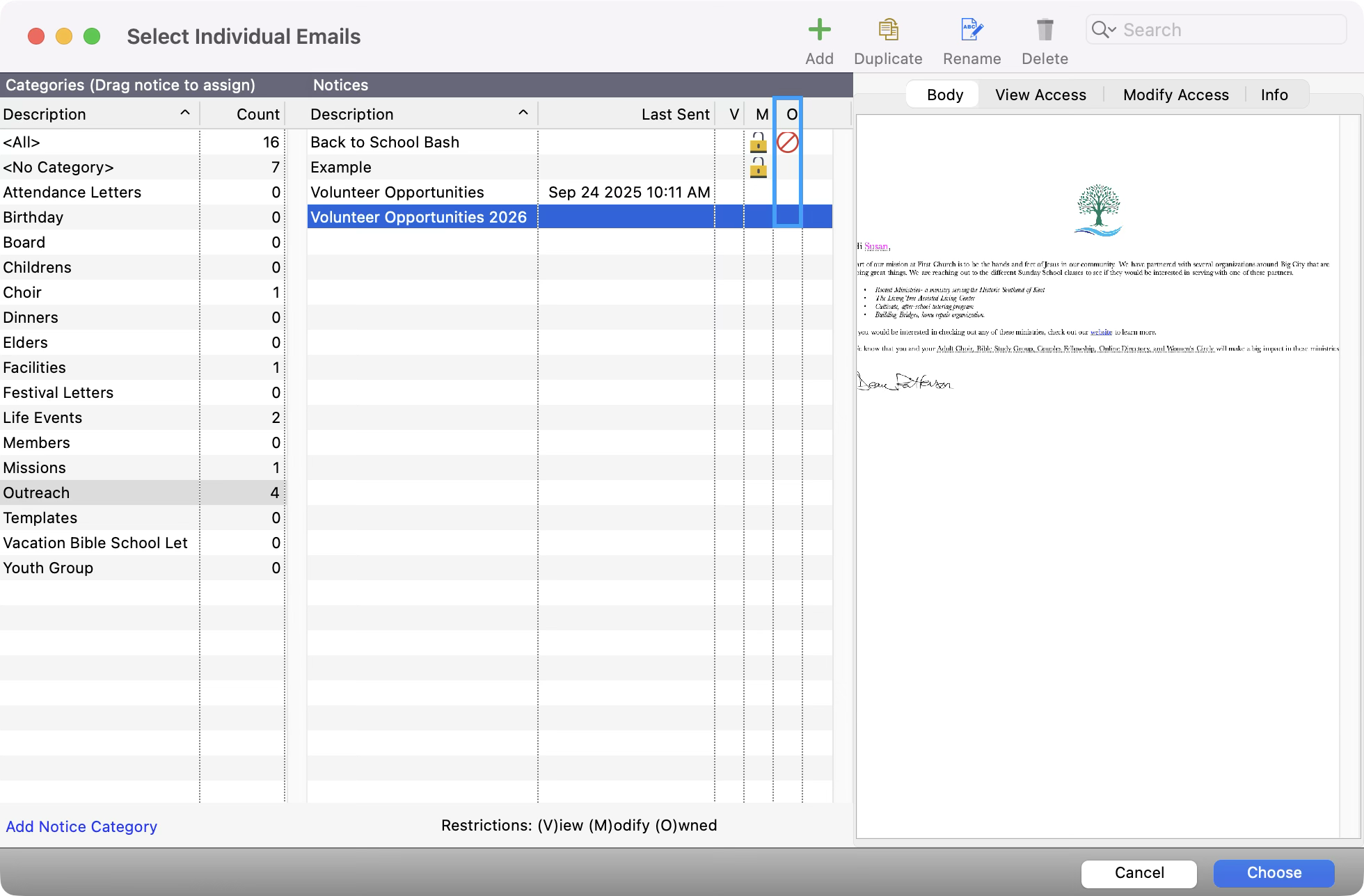
Task: Select the Templates category
Action: 142,518
